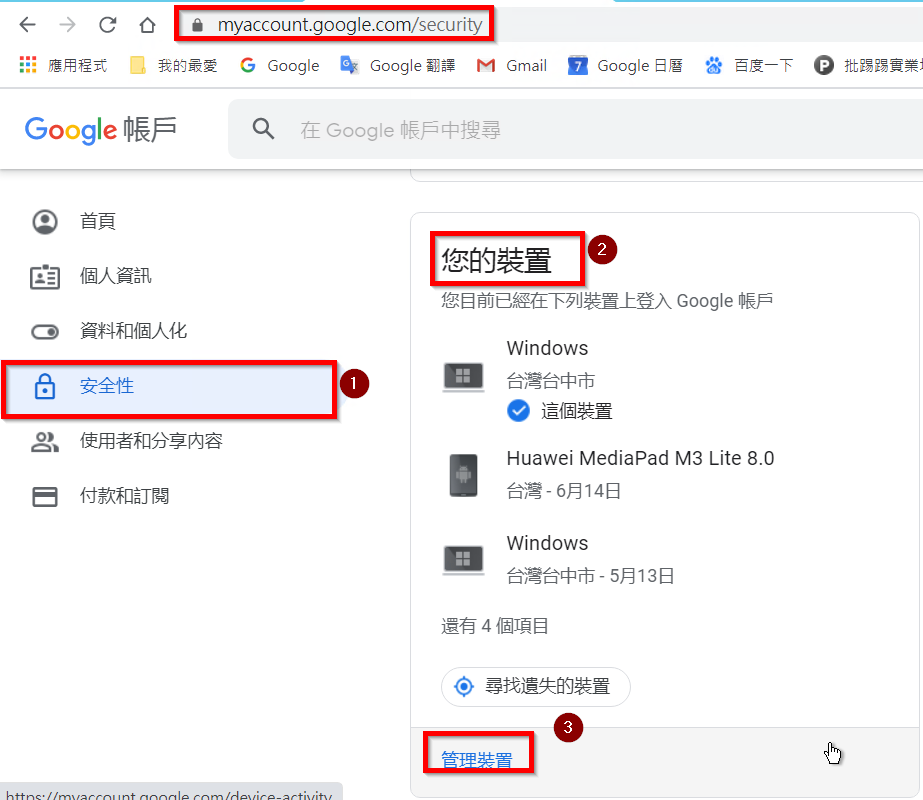Click the Android phone icon for Huawei MediaPad
The width and height of the screenshot is (923, 800).
click(x=463, y=474)
